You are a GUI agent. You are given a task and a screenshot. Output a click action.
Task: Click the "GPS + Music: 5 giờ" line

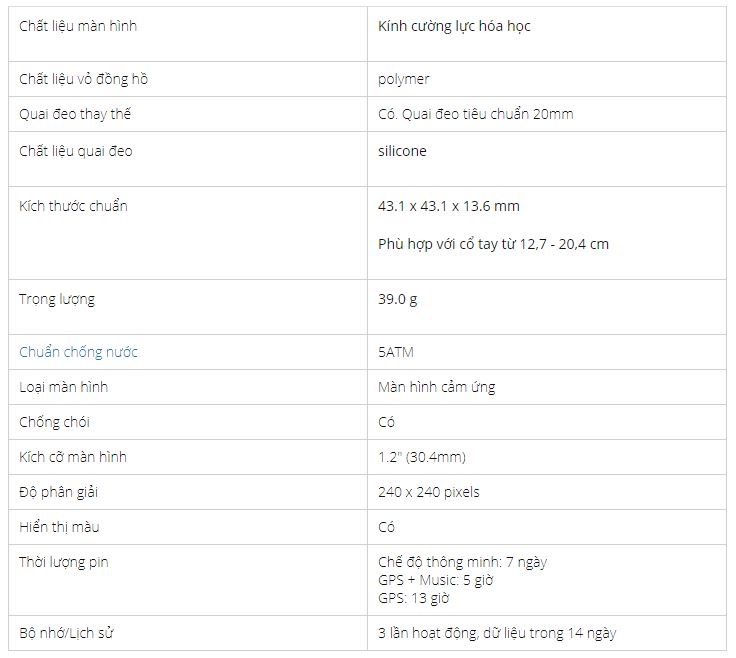436,580
